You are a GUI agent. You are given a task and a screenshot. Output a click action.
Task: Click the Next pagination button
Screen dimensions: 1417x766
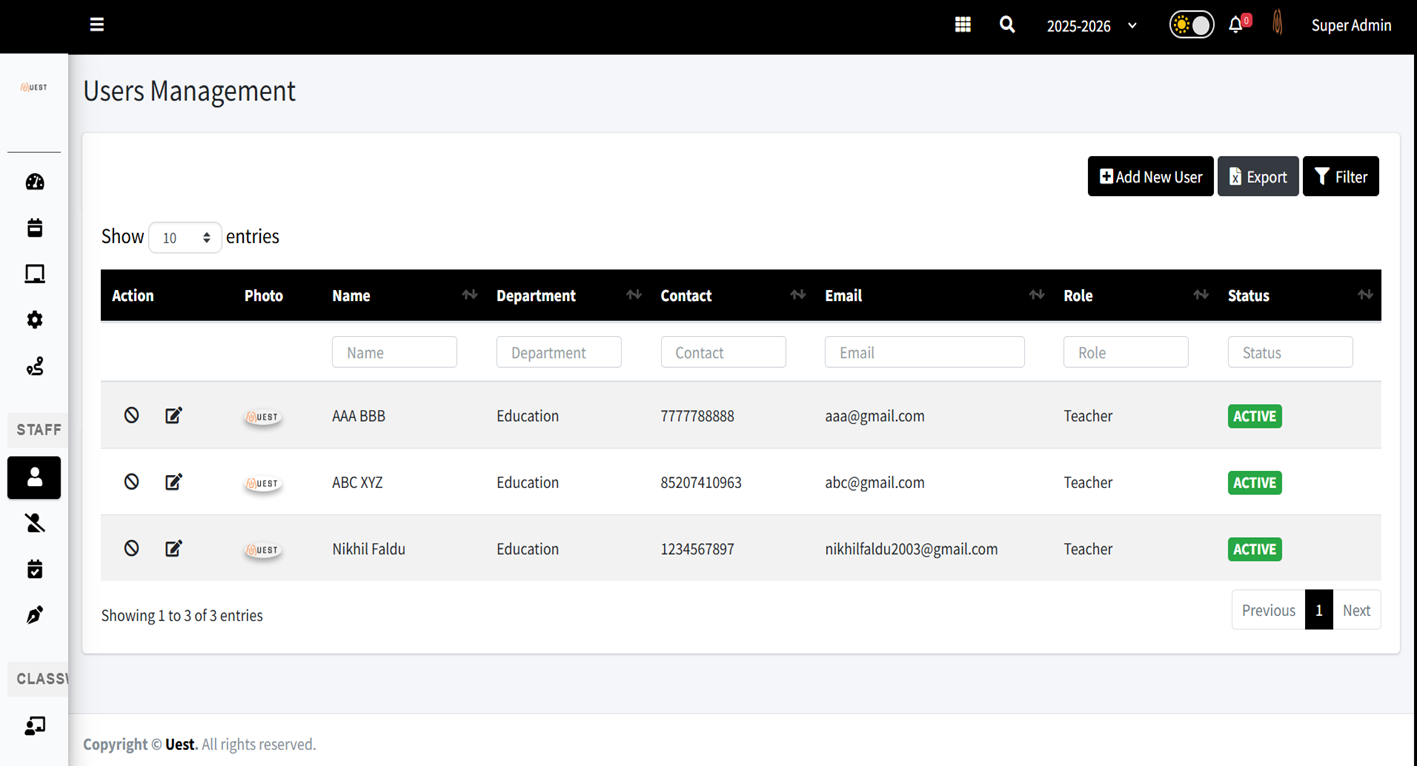pos(1356,610)
